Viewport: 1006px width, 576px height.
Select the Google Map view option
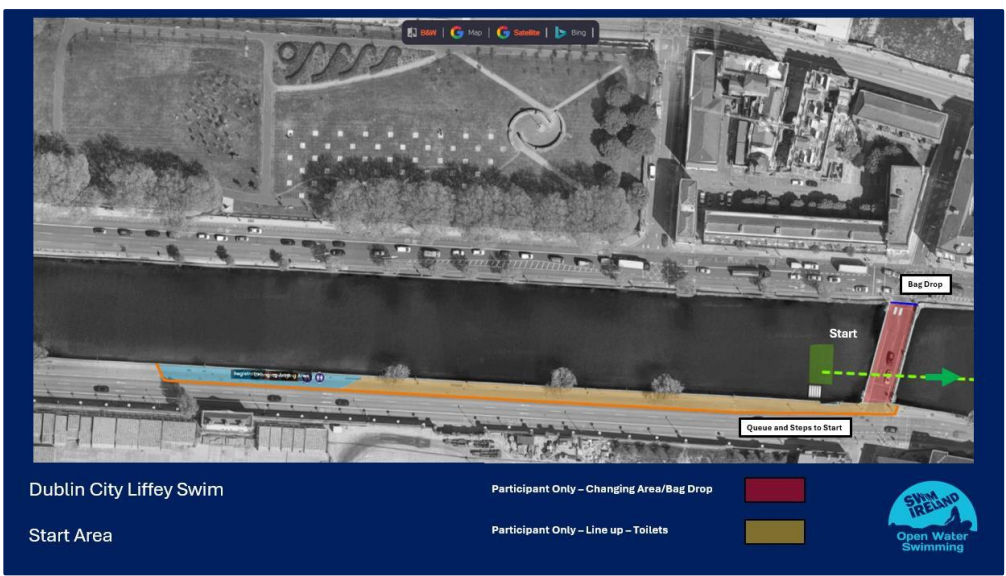[x=475, y=32]
